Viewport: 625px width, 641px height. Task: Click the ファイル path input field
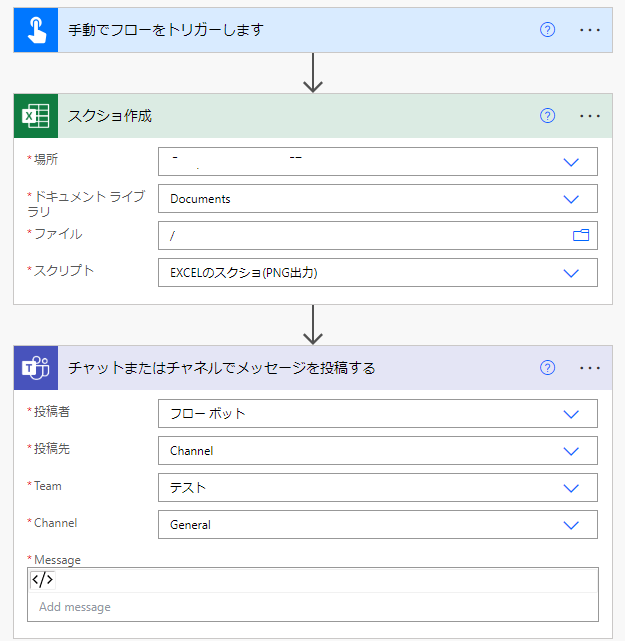[x=360, y=235]
